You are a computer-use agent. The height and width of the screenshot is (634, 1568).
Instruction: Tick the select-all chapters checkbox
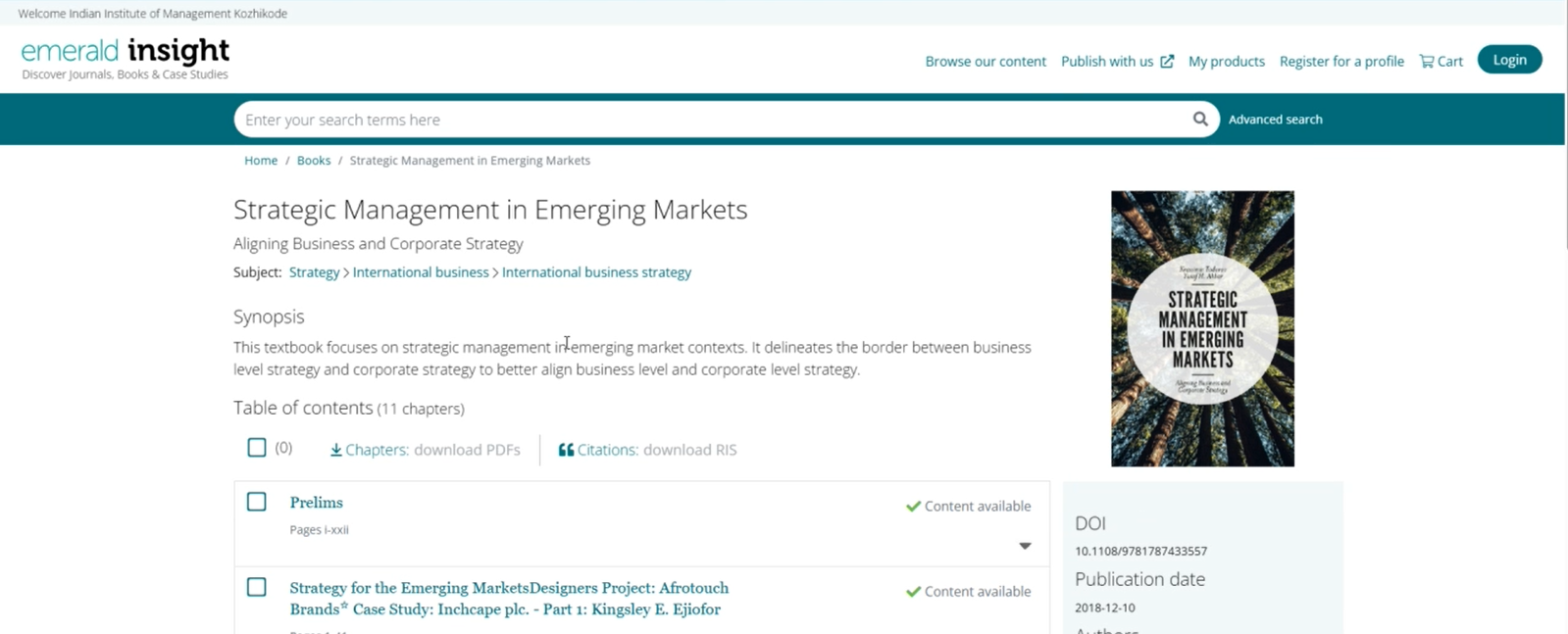point(257,448)
